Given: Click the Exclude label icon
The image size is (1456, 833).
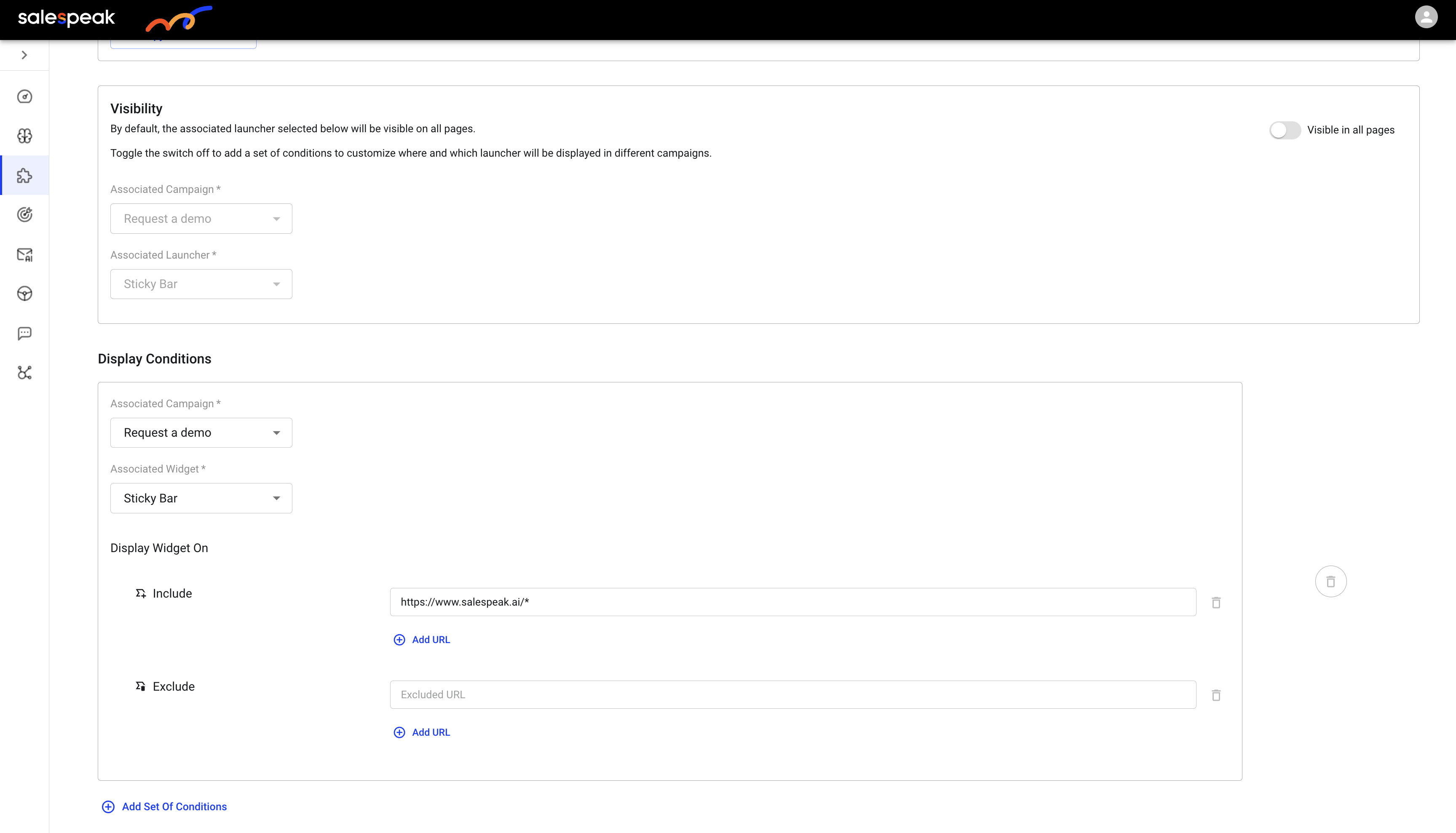Looking at the screenshot, I should click(x=141, y=686).
